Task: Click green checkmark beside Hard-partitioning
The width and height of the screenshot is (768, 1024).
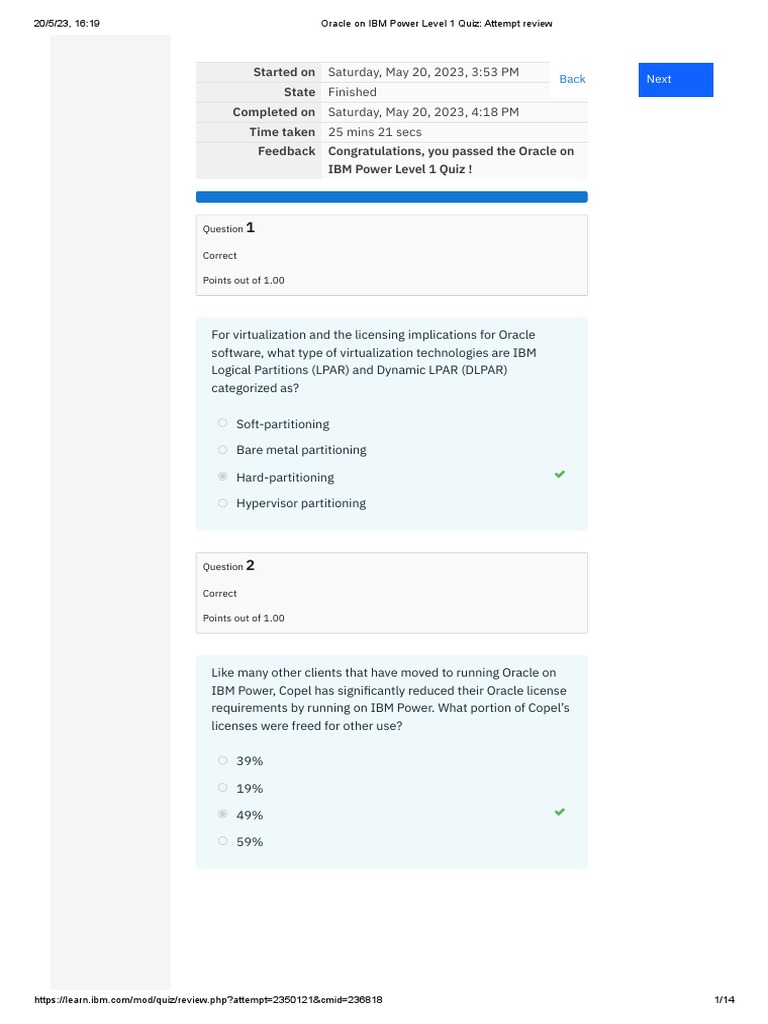Action: tap(560, 475)
